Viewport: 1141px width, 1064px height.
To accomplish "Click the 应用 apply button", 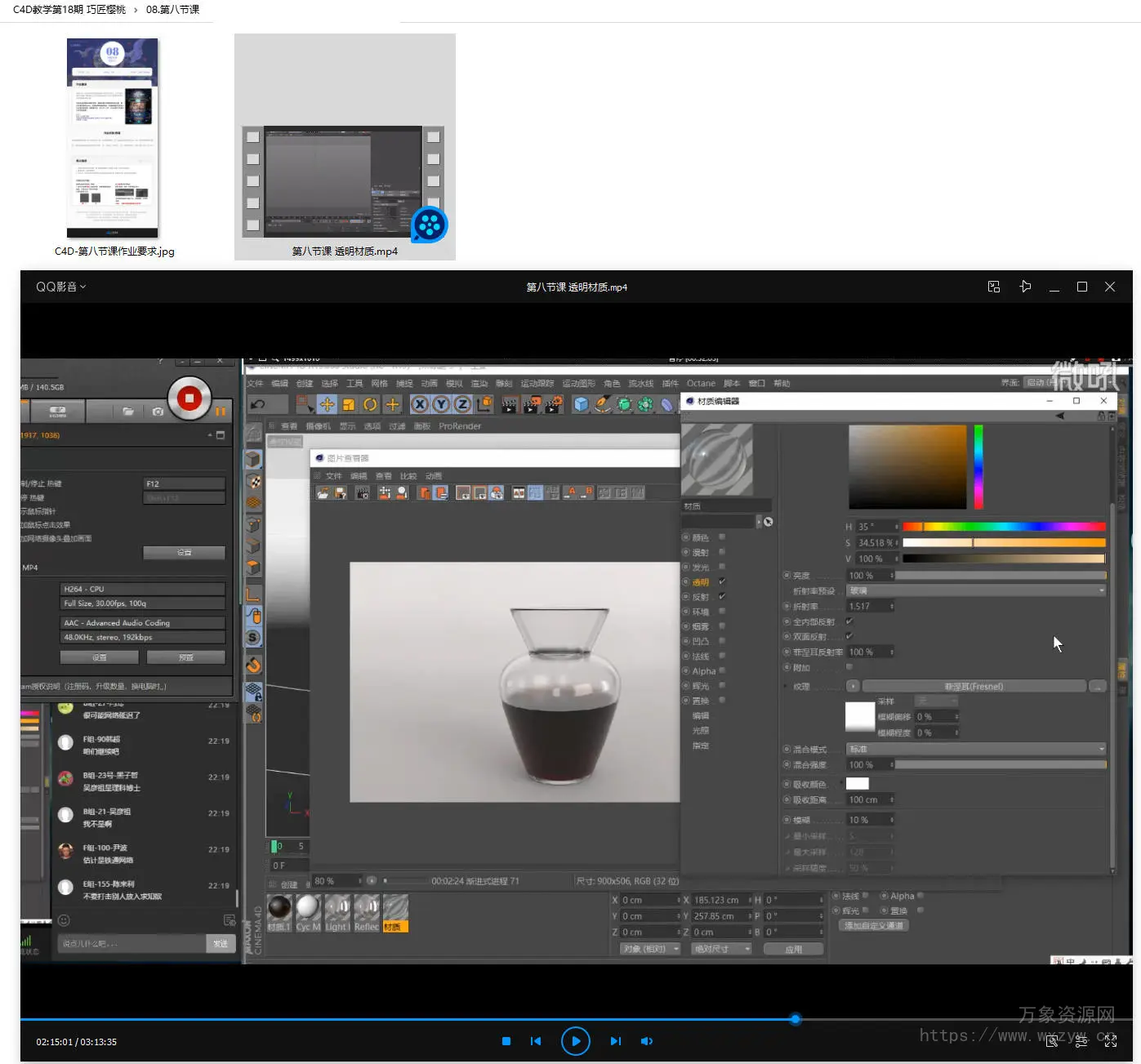I will (x=793, y=949).
